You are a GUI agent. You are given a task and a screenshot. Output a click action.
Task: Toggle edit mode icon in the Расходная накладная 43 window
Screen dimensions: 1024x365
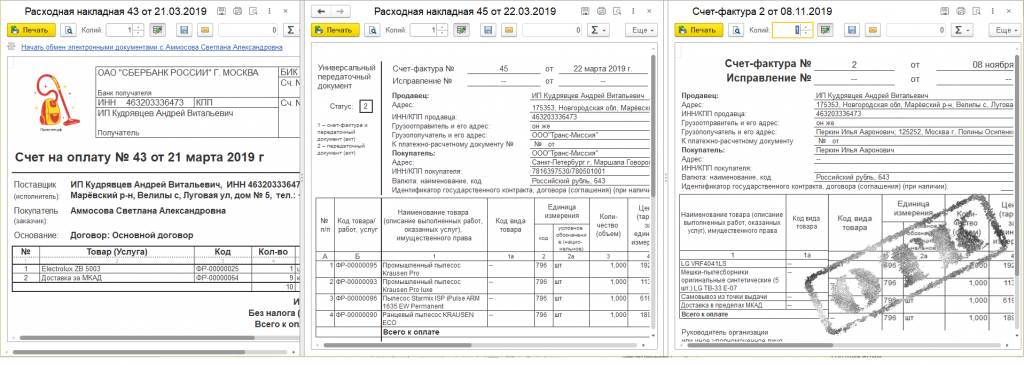157,30
